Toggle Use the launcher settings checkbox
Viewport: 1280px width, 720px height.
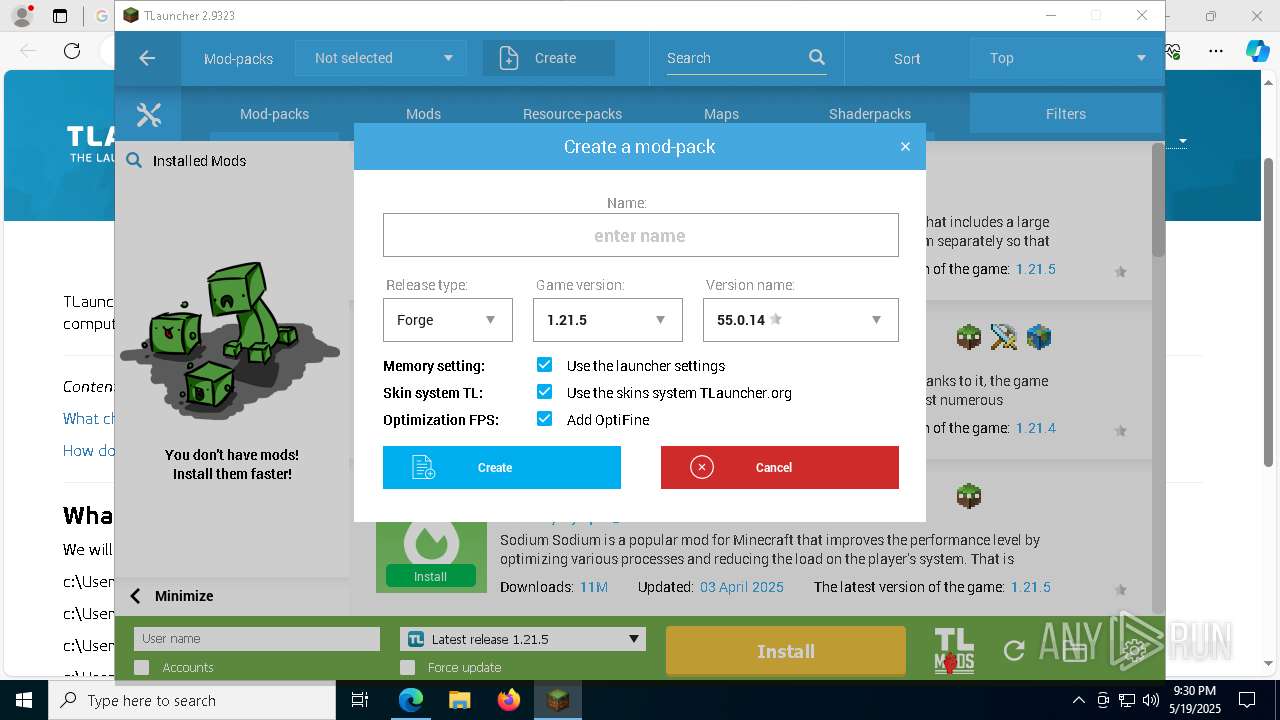544,365
